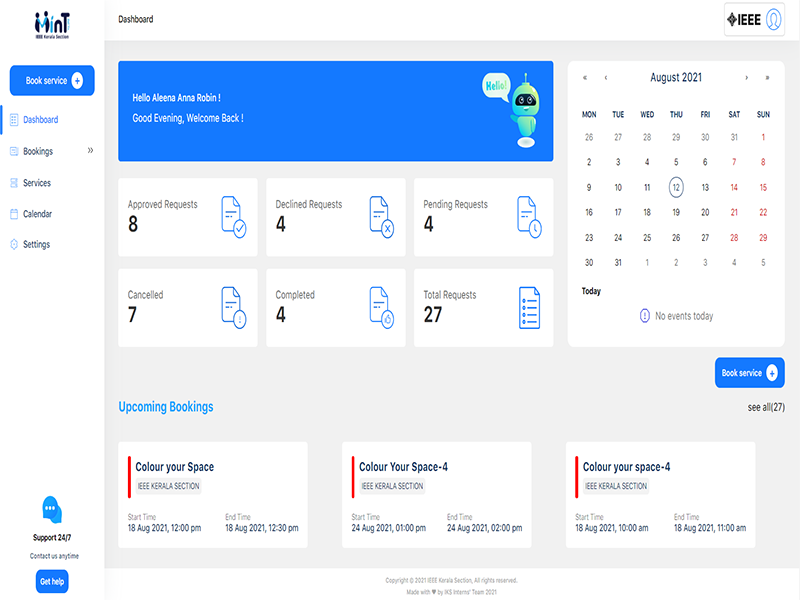Open Services from the sidebar

pyautogui.click(x=37, y=183)
